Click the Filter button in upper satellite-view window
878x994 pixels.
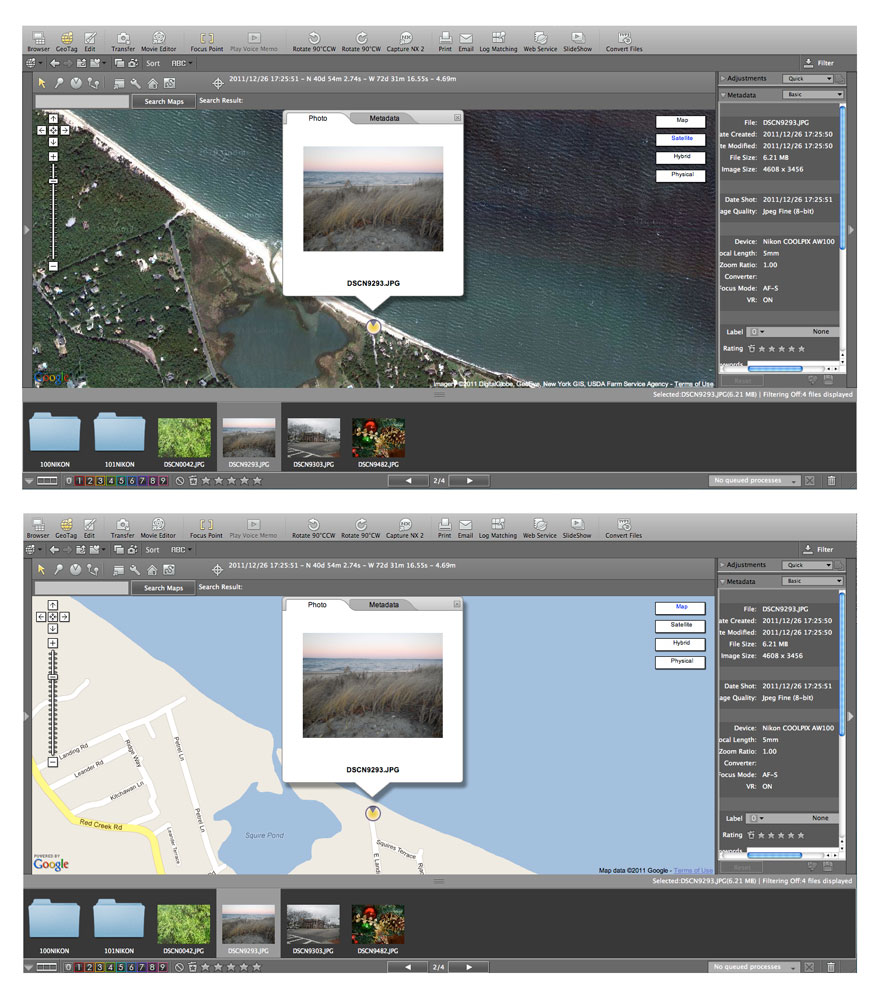[819, 63]
